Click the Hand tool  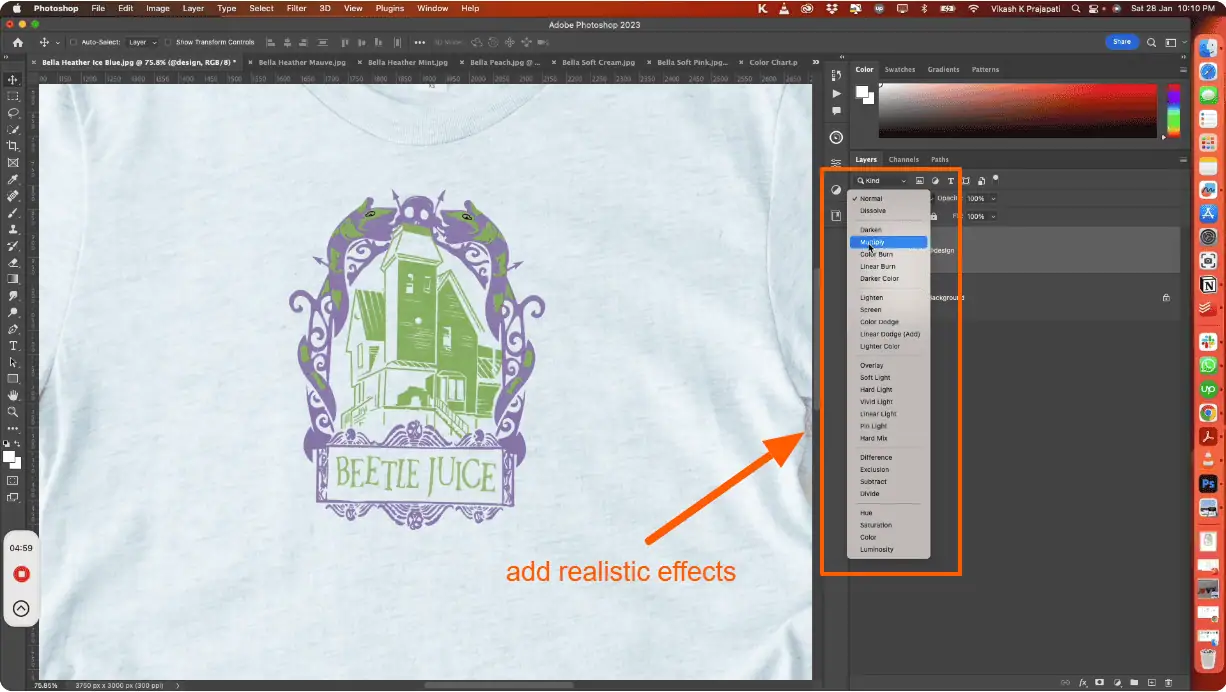tap(13, 395)
